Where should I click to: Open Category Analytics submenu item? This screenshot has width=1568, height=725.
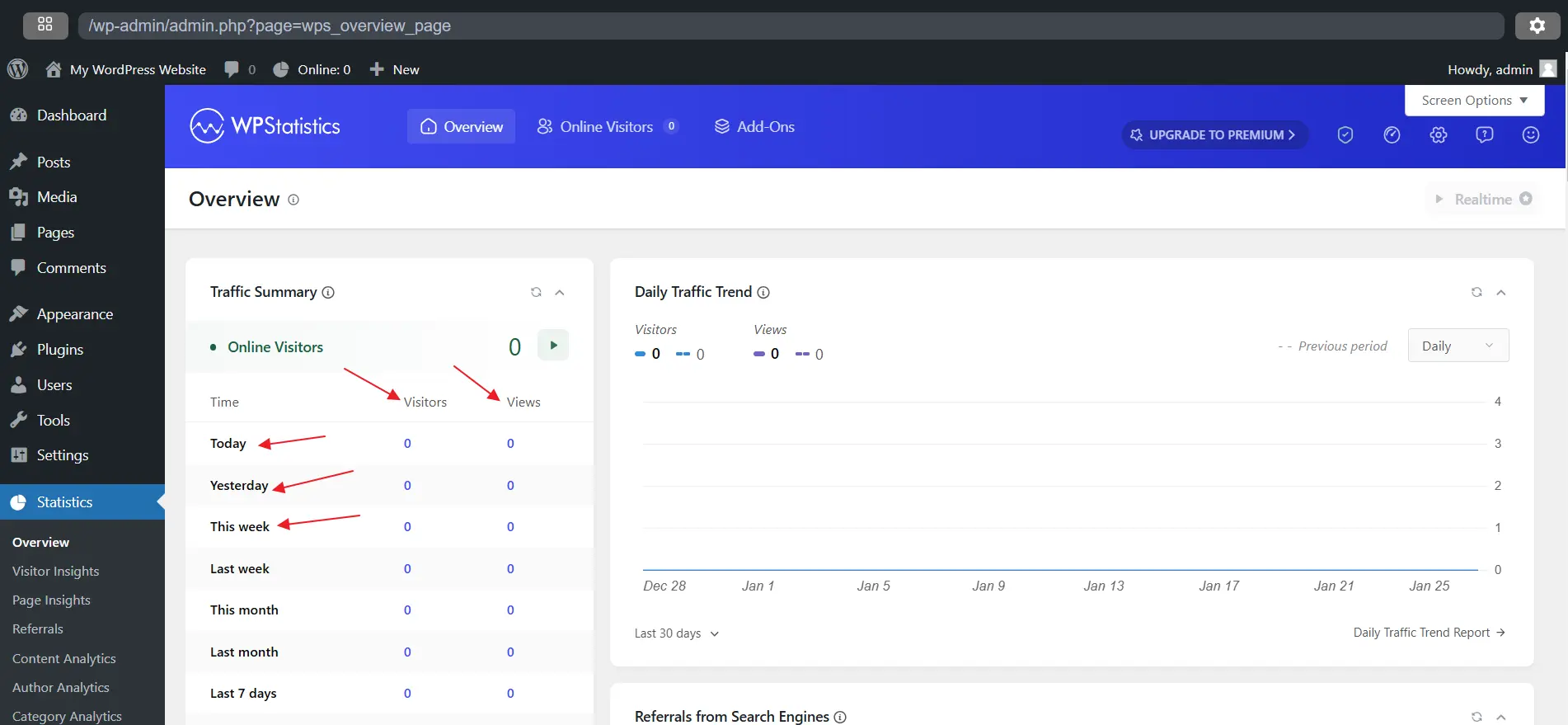(x=67, y=716)
